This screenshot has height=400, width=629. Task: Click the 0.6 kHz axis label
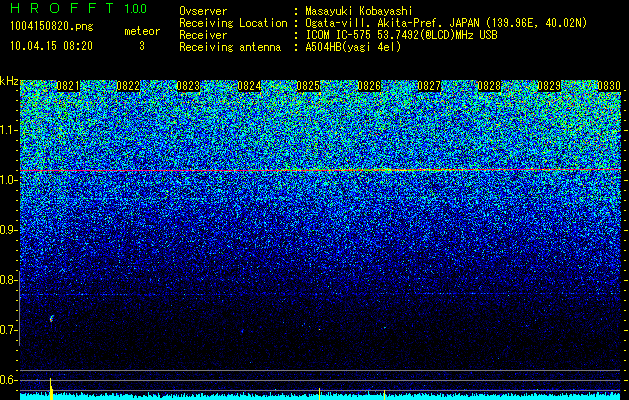click(9, 380)
